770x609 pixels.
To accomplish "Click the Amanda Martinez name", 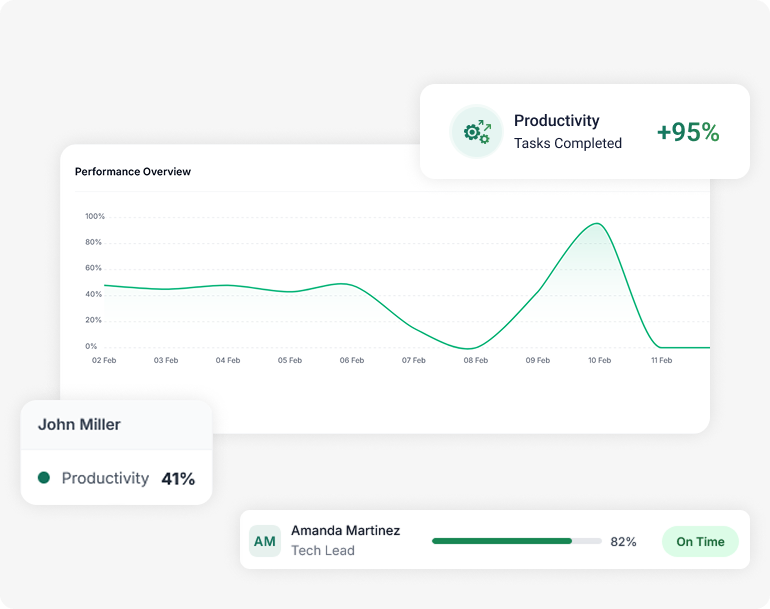I will coord(345,530).
